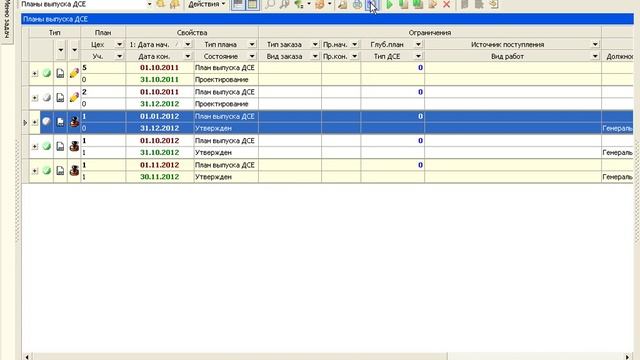The width and height of the screenshot is (640, 360).
Task: Click the first magnifier search icon in toolbar
Action: click(270, 4)
